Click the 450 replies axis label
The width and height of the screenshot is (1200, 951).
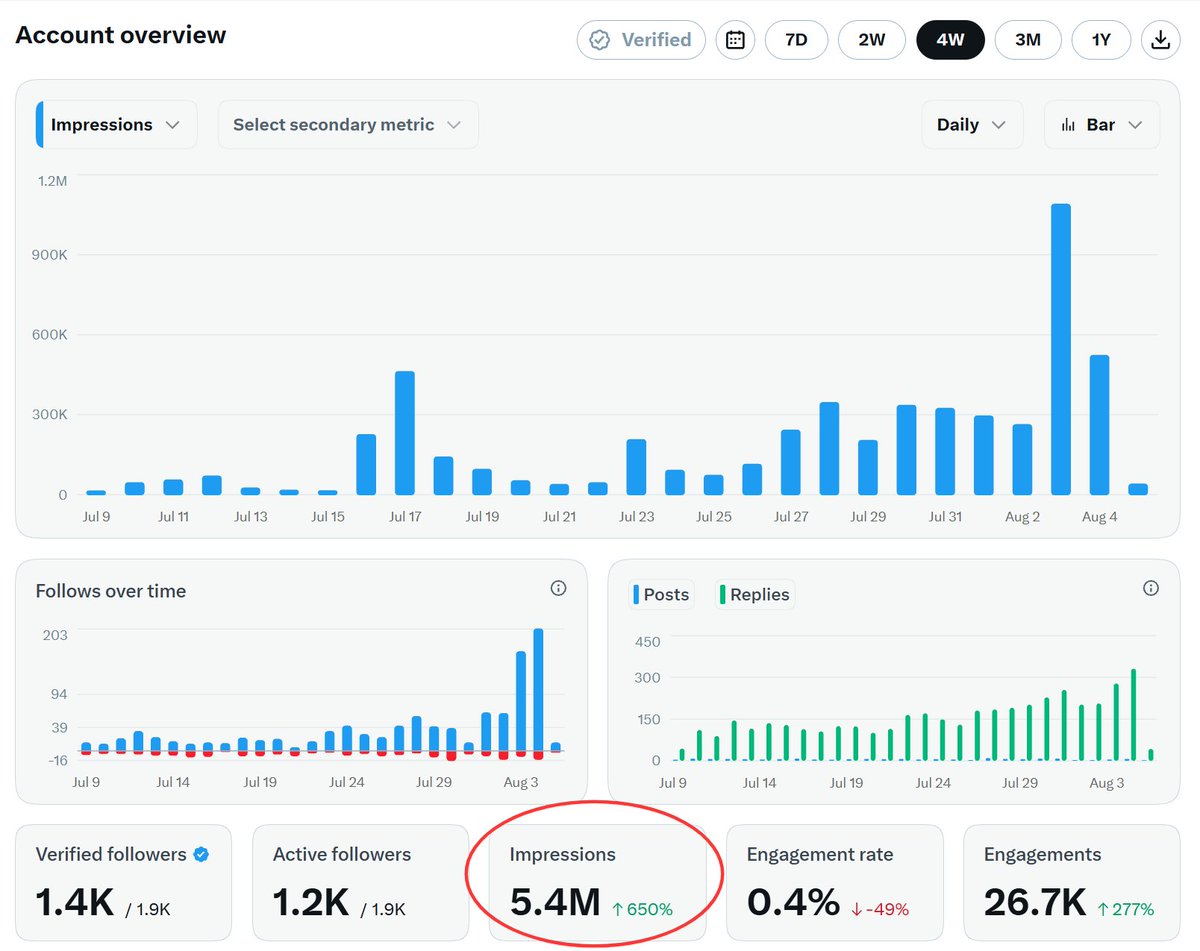pyautogui.click(x=648, y=642)
